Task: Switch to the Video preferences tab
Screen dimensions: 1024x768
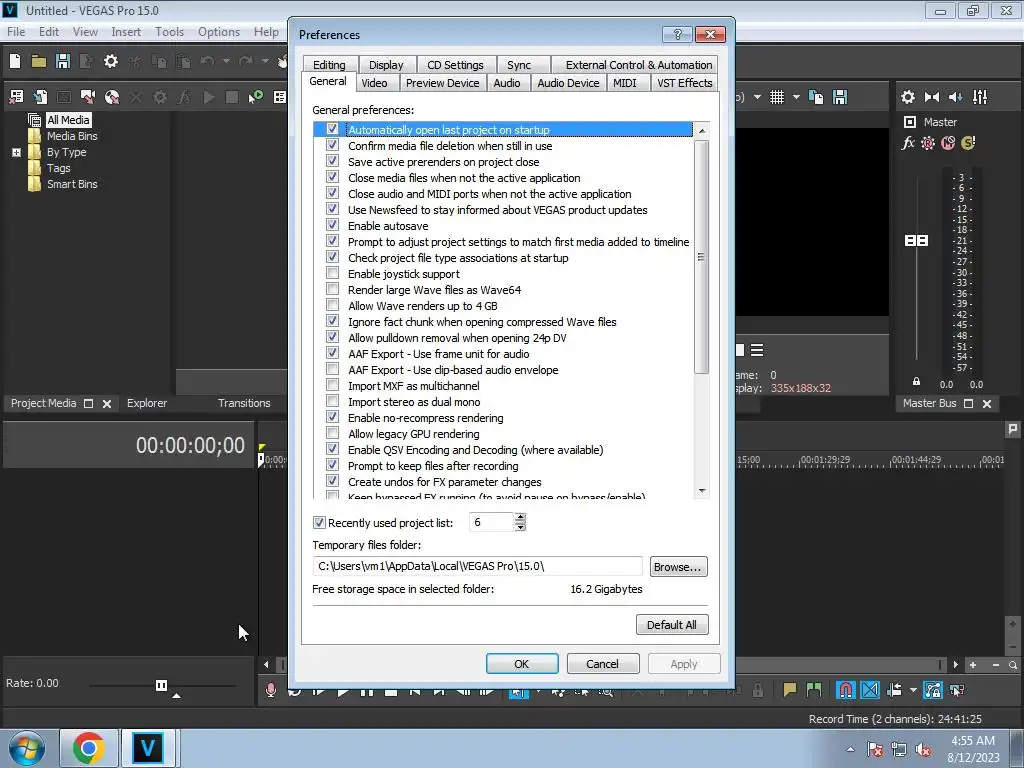Action: point(374,83)
